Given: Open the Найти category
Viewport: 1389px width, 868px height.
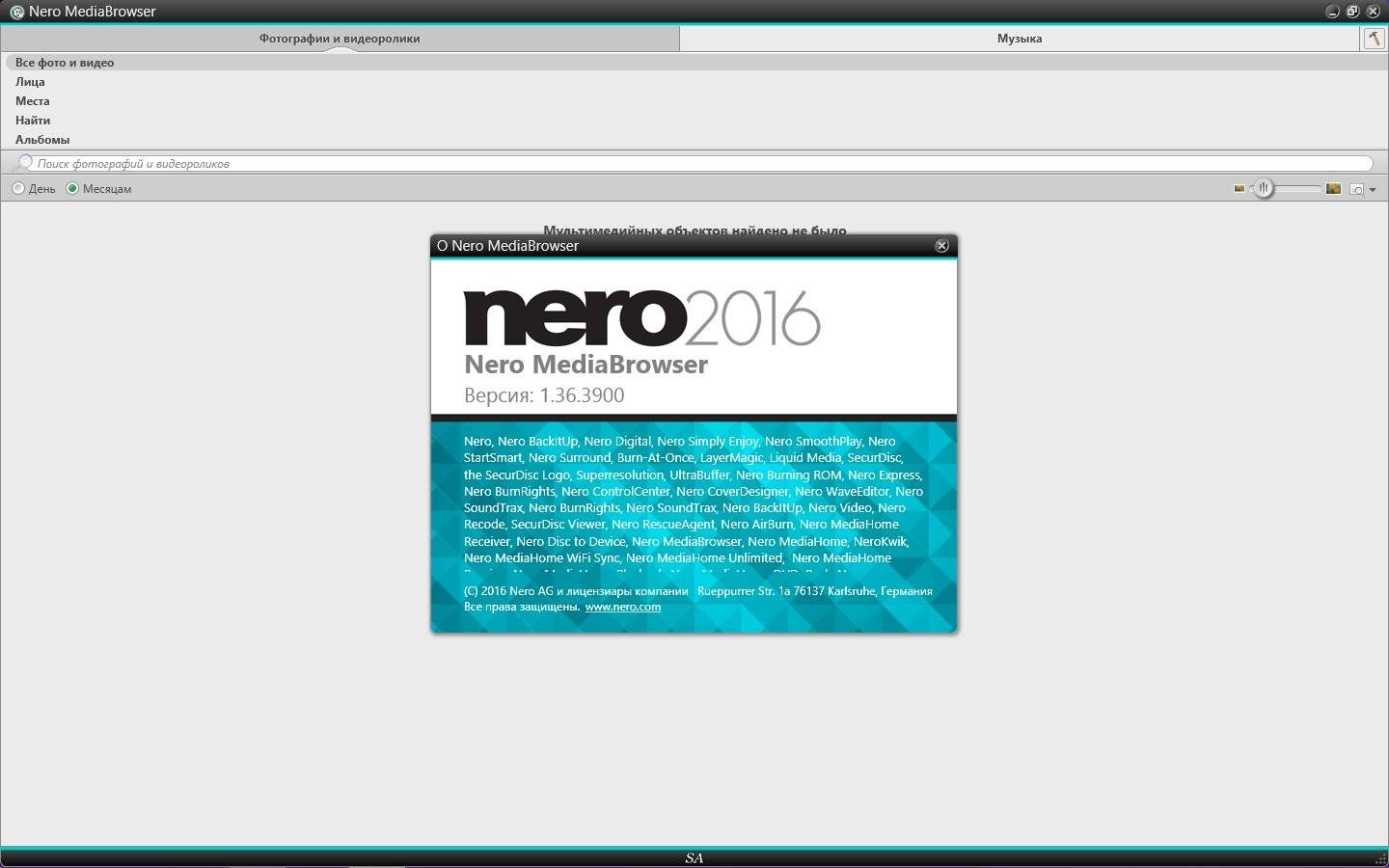Looking at the screenshot, I should click(x=33, y=121).
